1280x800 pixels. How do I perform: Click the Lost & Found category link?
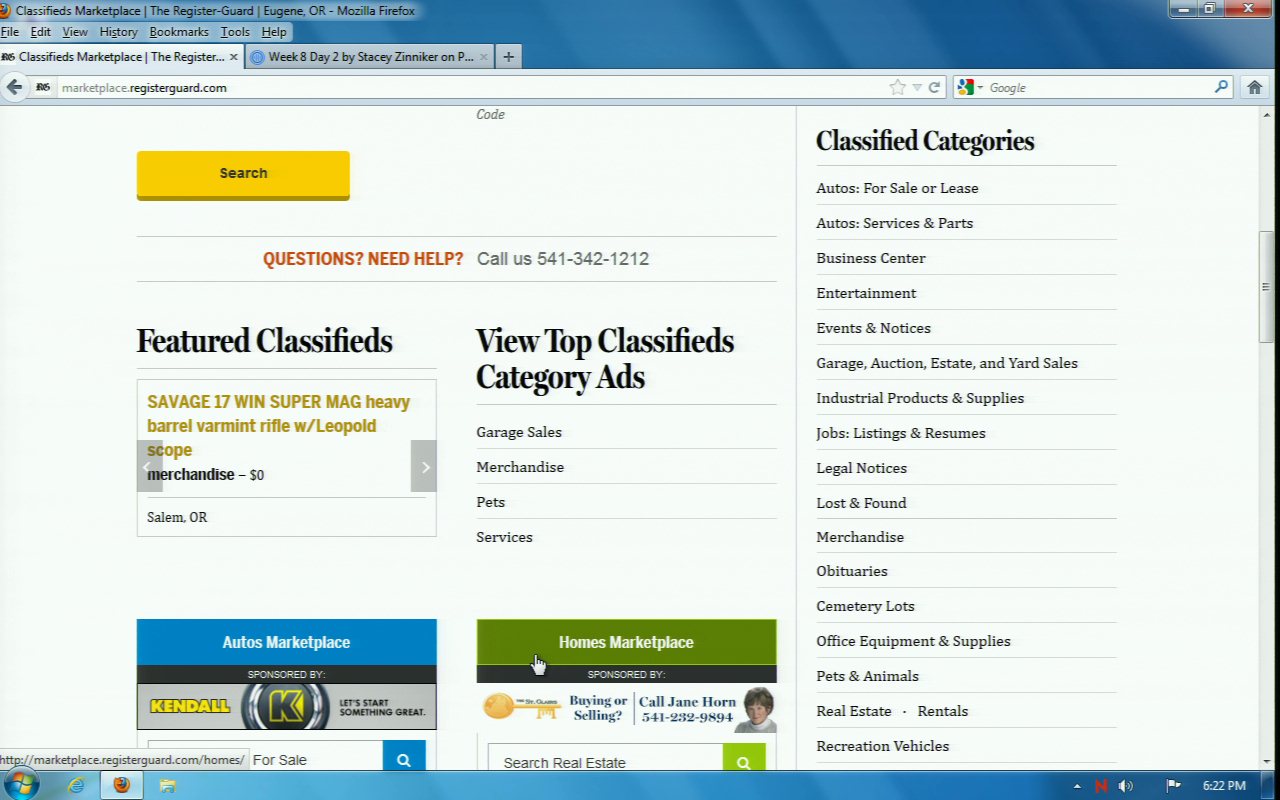(861, 503)
